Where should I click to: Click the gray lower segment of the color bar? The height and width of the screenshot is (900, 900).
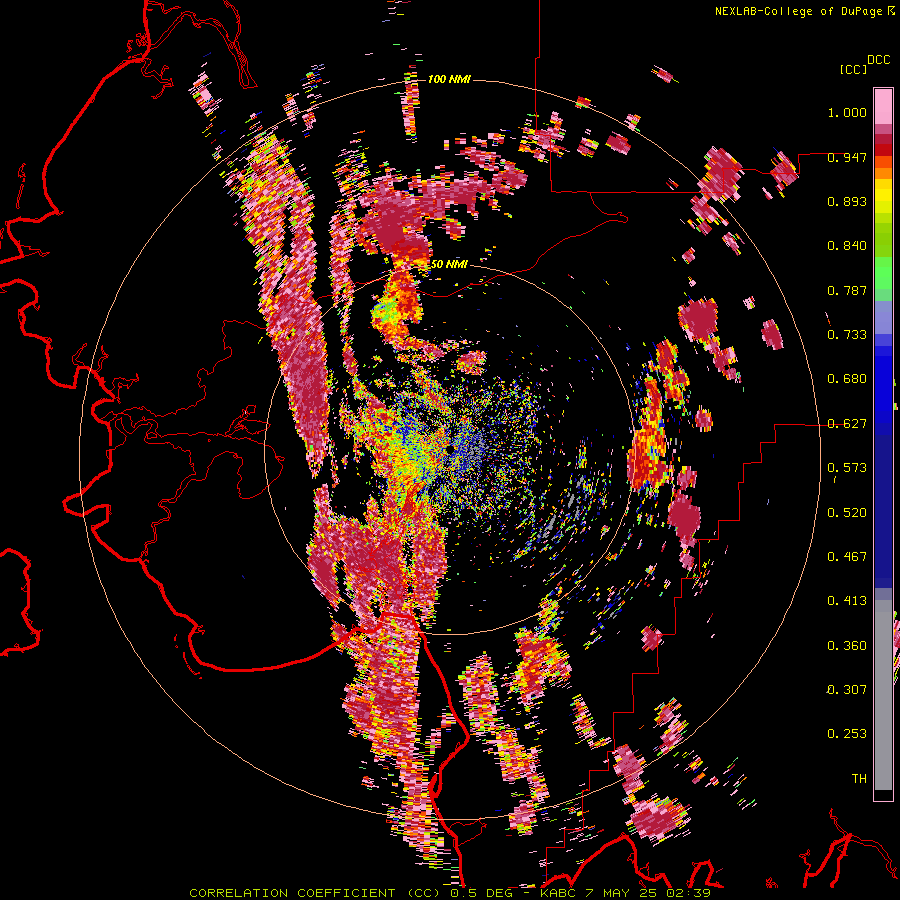tap(883, 695)
